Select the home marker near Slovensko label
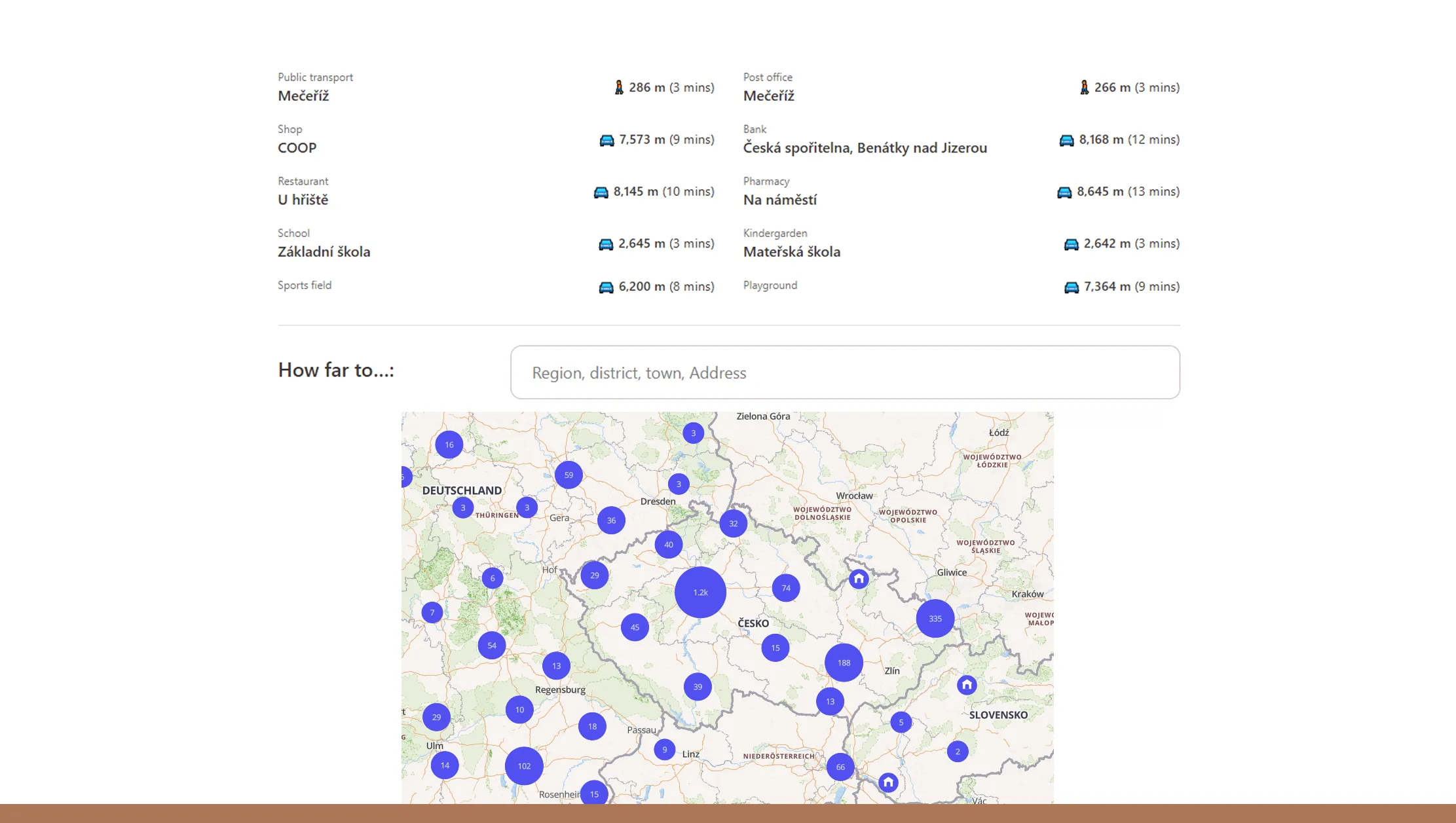The image size is (1456, 823). tap(967, 685)
